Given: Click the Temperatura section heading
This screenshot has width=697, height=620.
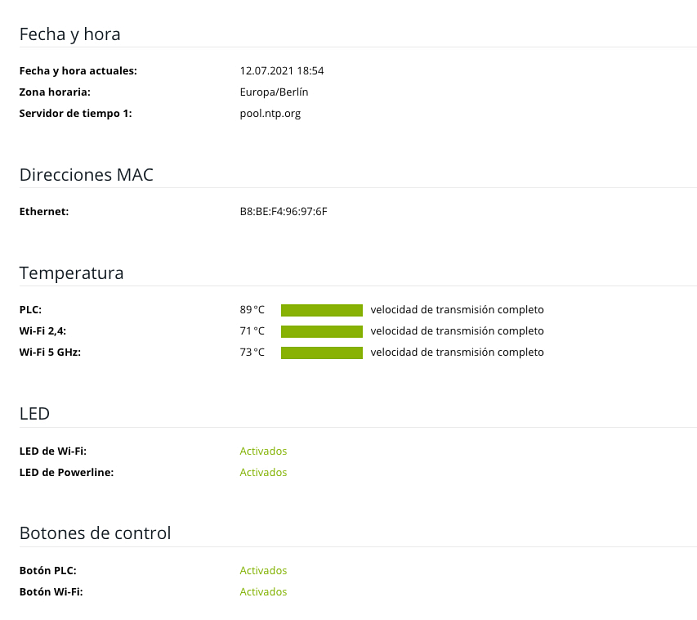Looking at the screenshot, I should 72,273.
